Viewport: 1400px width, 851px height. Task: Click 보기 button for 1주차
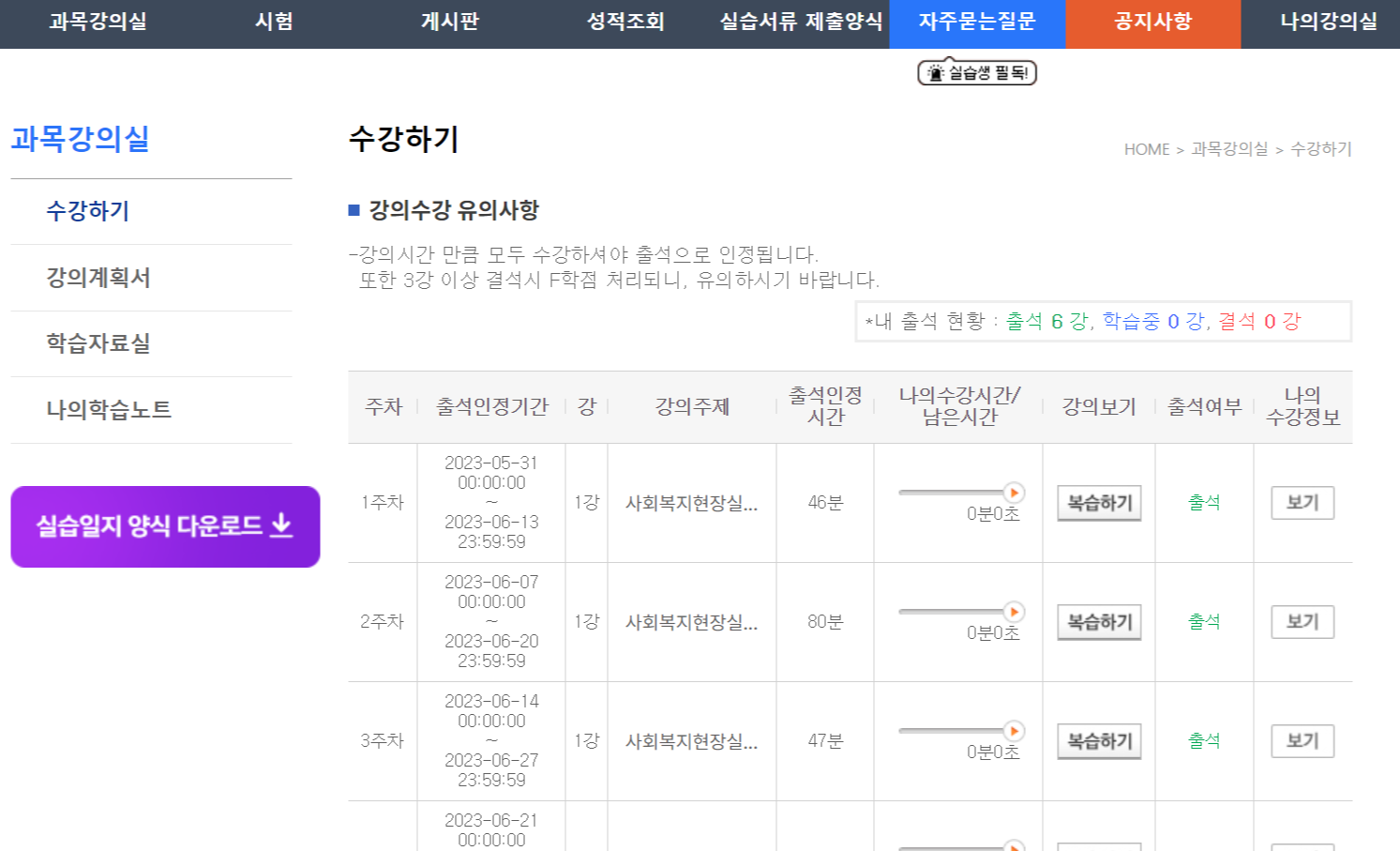pyautogui.click(x=1302, y=503)
